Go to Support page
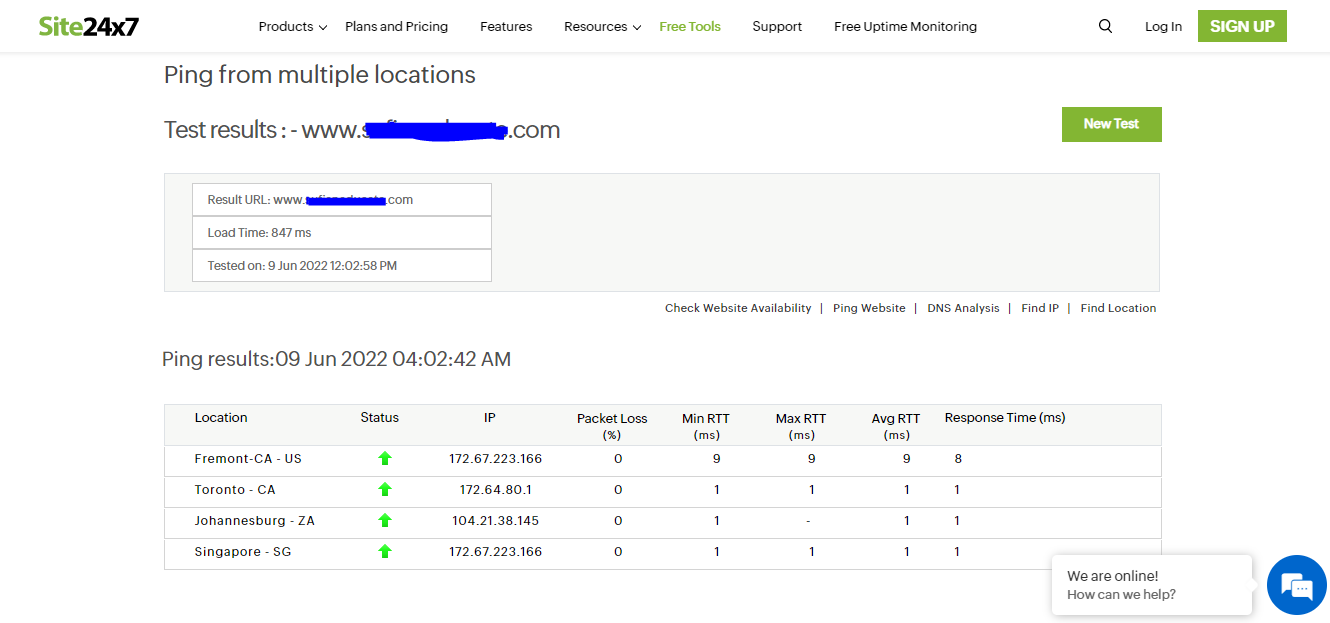The image size is (1330, 623). coord(777,27)
